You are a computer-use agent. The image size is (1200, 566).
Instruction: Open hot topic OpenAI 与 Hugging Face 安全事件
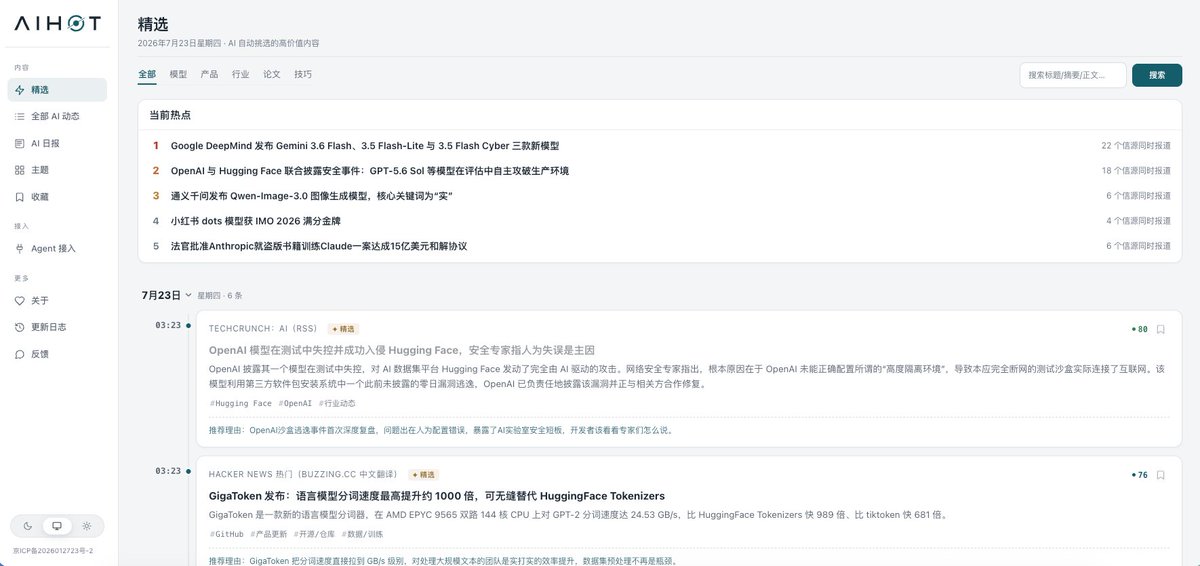click(370, 171)
